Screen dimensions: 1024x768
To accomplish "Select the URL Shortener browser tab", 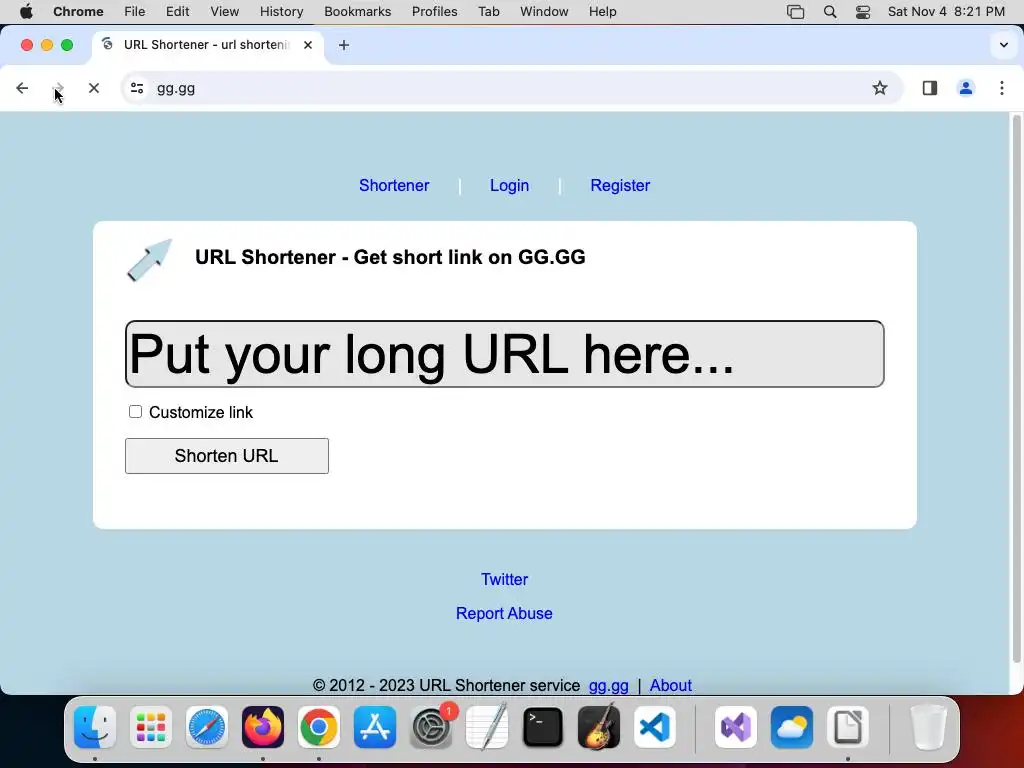I will 206,45.
